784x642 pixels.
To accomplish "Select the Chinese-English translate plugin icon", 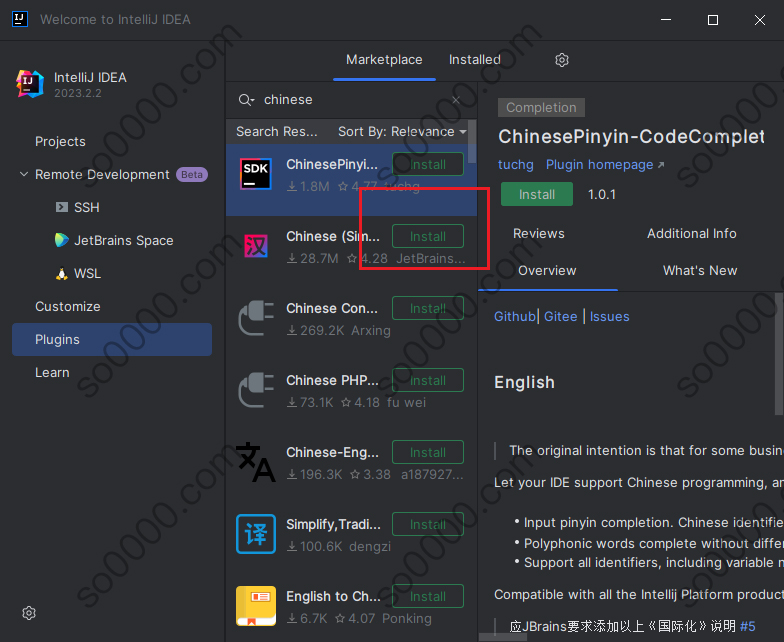I will click(x=256, y=462).
